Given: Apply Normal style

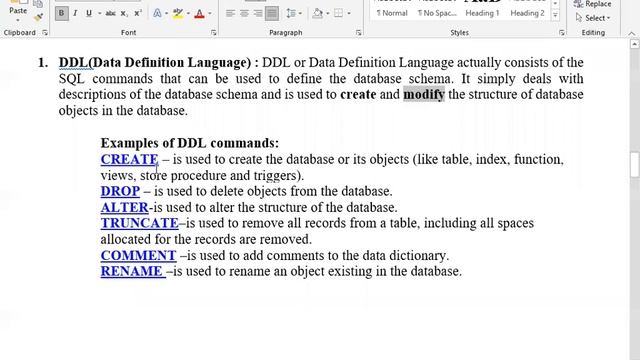Looking at the screenshot, I should 392,13.
